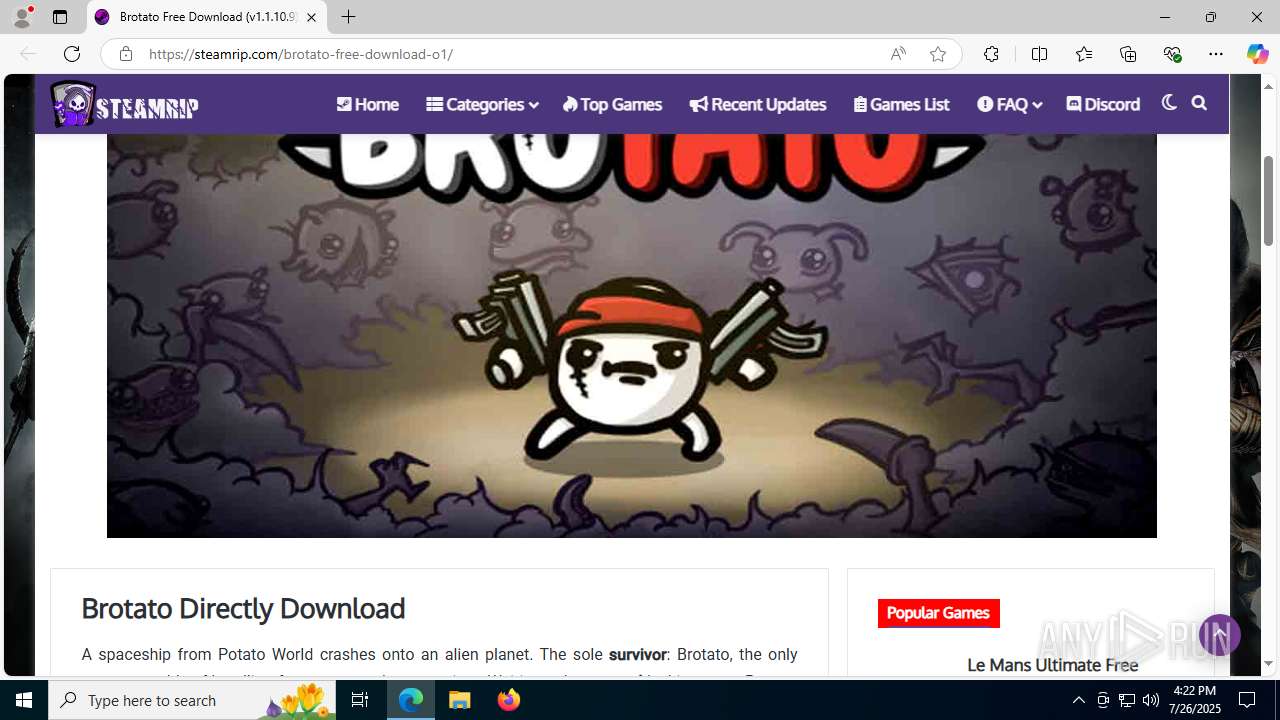This screenshot has height=720, width=1280.
Task: Click the Popular Games label
Action: 938,613
